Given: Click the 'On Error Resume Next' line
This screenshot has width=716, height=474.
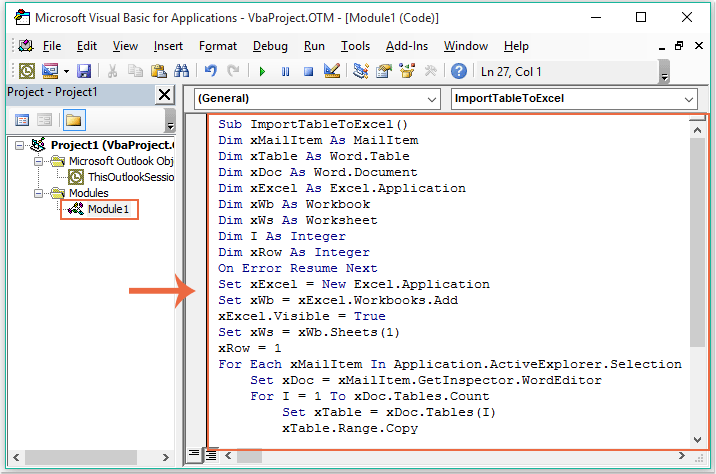Looking at the screenshot, I should click(x=298, y=268).
